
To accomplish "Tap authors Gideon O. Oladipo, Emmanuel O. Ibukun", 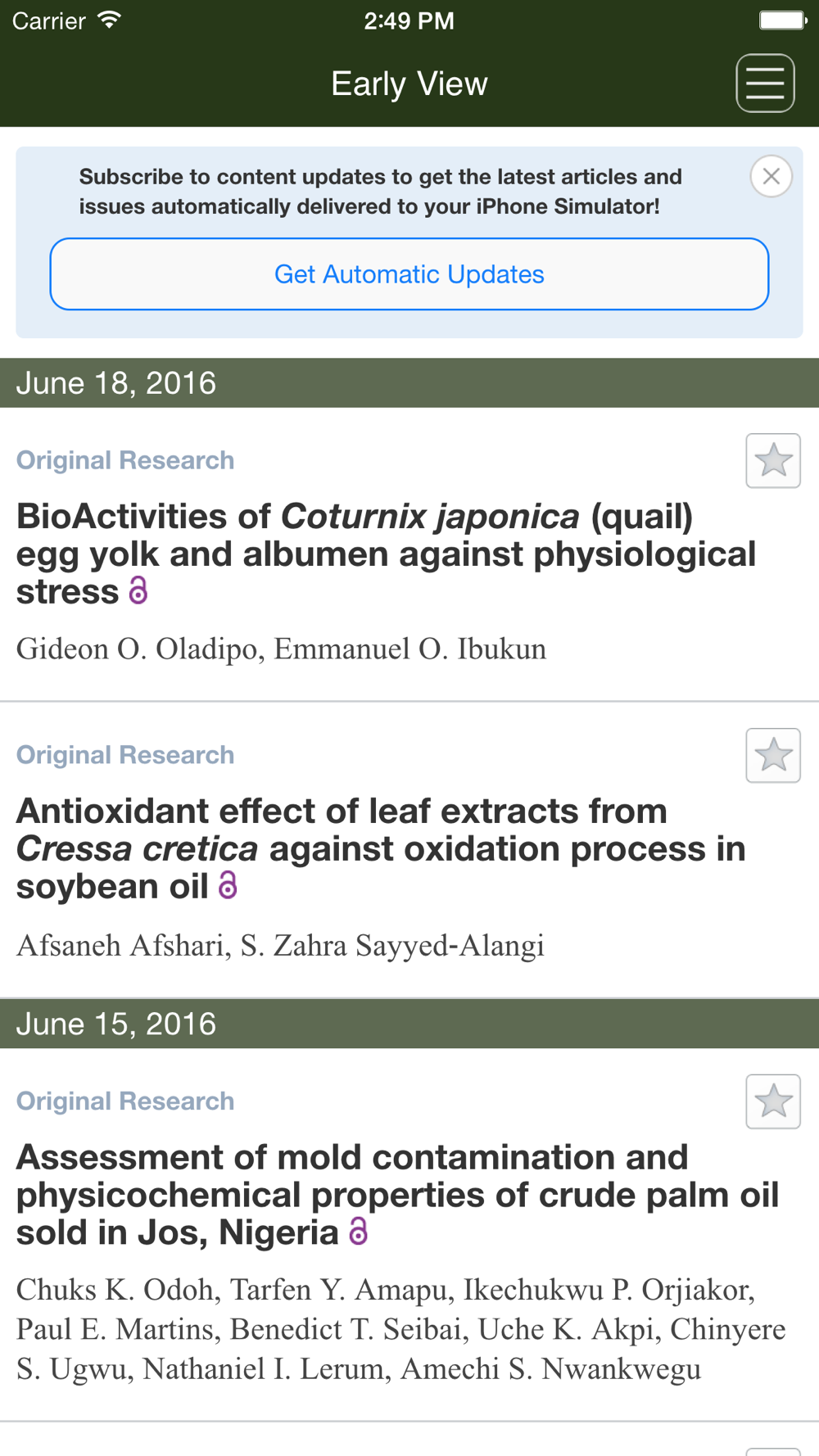I will point(281,649).
